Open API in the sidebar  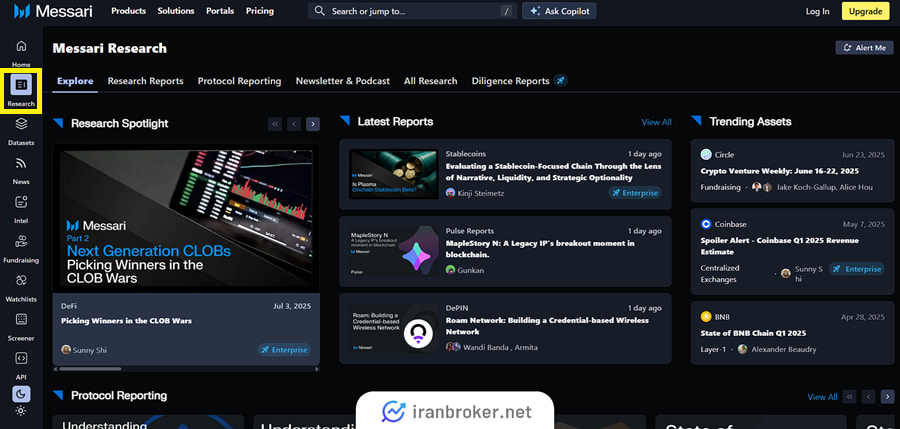[21, 365]
